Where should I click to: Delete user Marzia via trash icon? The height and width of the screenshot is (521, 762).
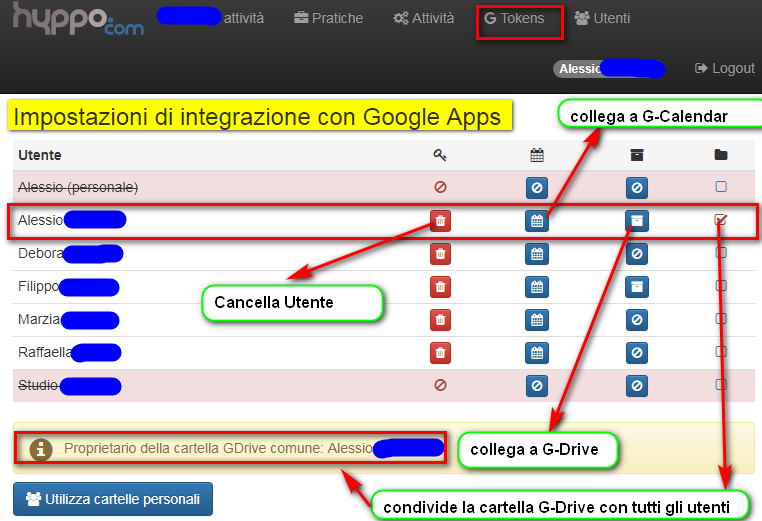coord(440,320)
